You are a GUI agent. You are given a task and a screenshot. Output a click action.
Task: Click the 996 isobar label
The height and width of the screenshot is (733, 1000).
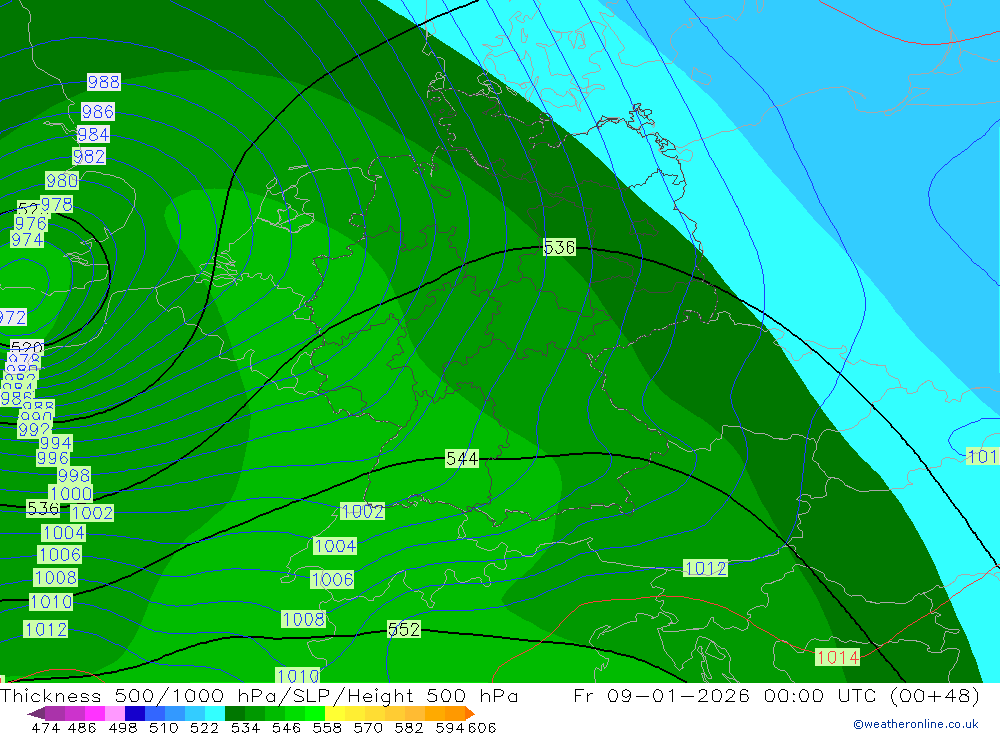tap(52, 457)
